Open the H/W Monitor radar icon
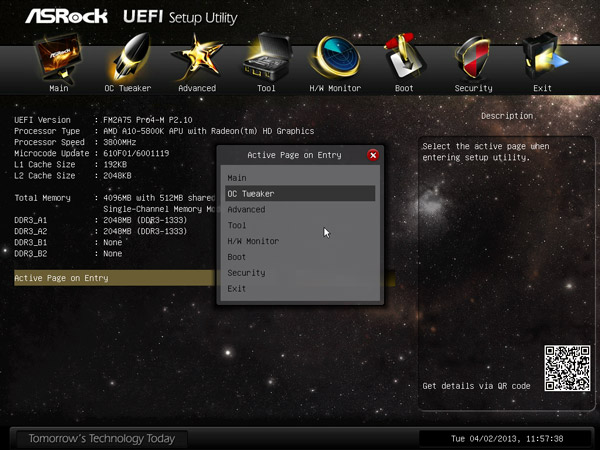Screen dimensions: 600x450 coord(335,57)
